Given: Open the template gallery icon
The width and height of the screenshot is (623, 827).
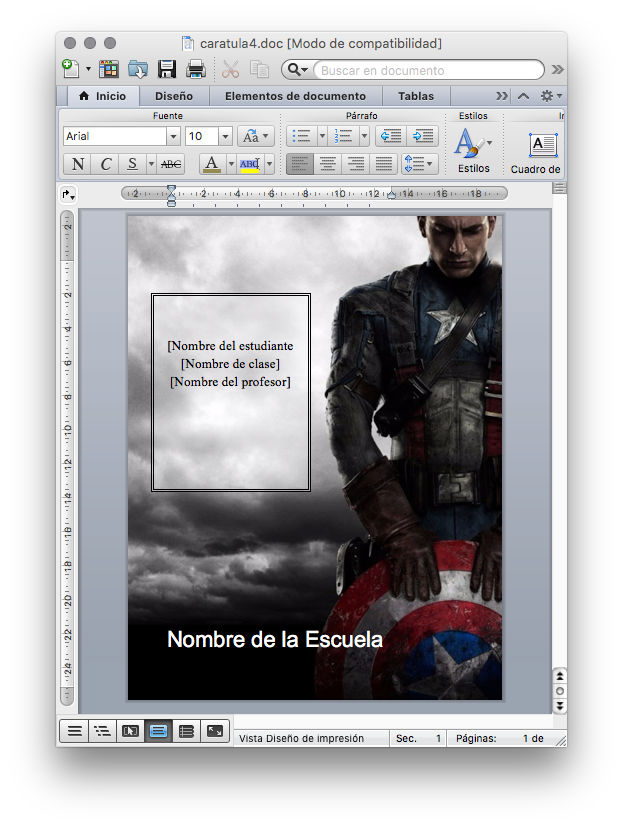Looking at the screenshot, I should [109, 69].
